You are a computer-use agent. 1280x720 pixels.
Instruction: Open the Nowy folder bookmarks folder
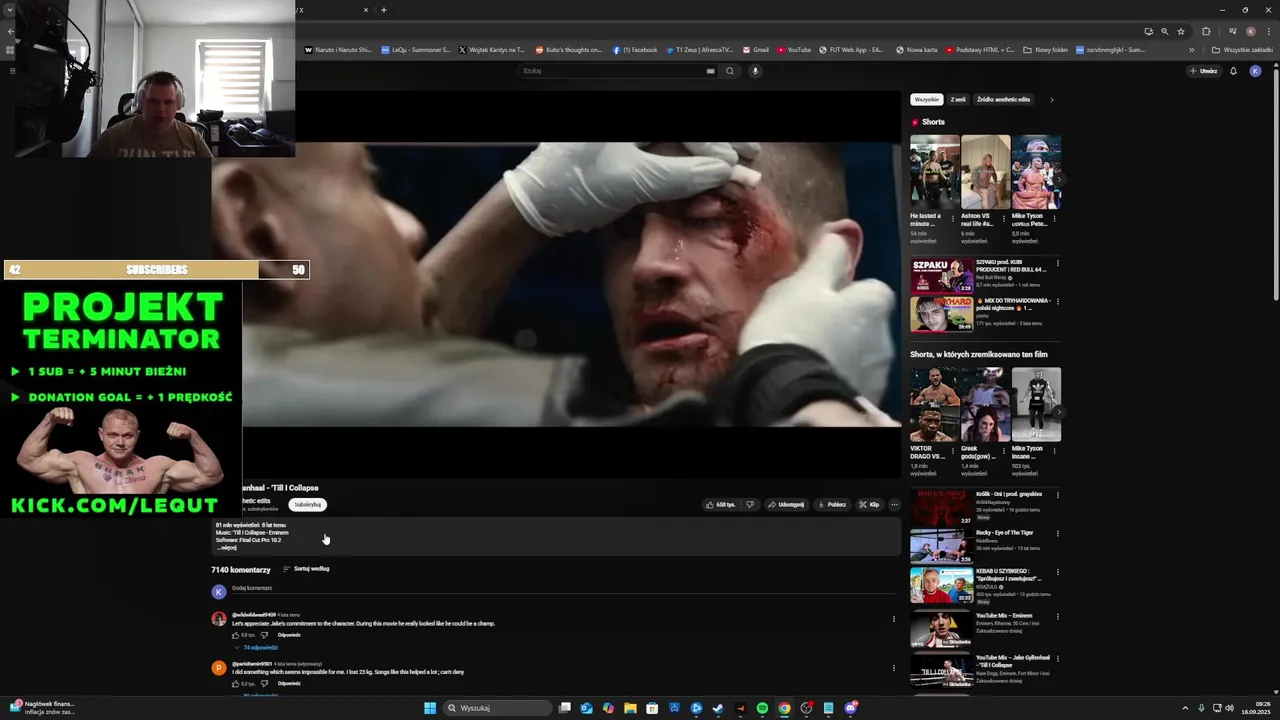coord(1045,49)
